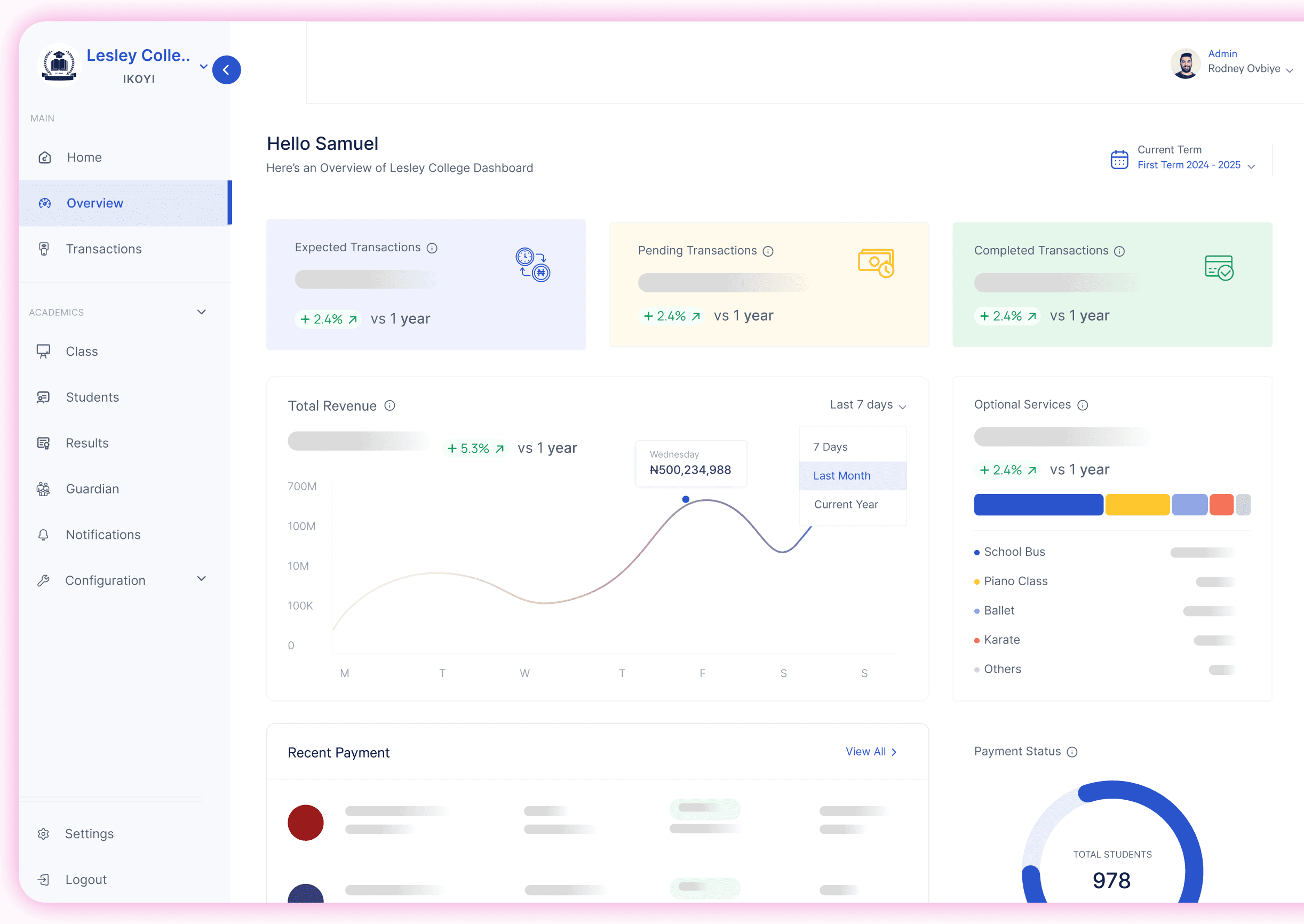The height and width of the screenshot is (924, 1304).
Task: Open the Lesley College school switcher
Action: [203, 67]
